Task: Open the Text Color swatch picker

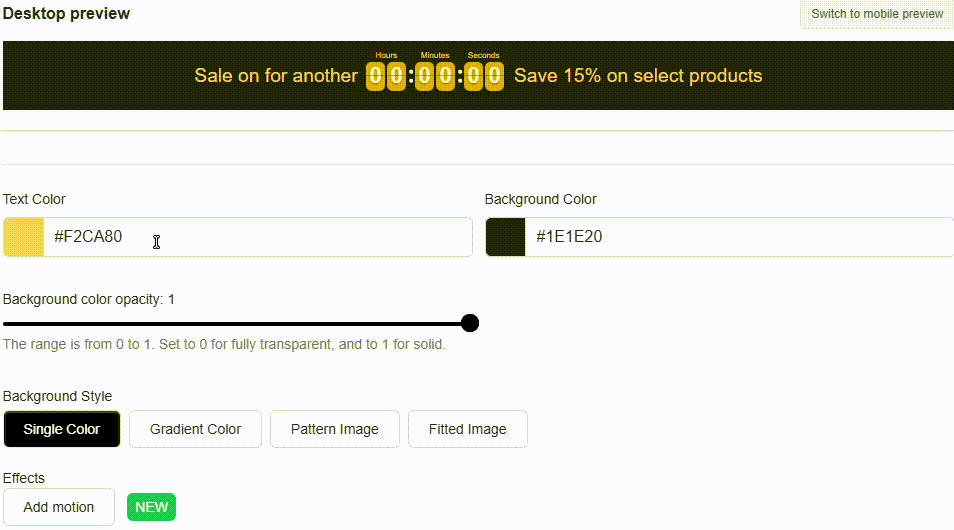Action: click(23, 237)
